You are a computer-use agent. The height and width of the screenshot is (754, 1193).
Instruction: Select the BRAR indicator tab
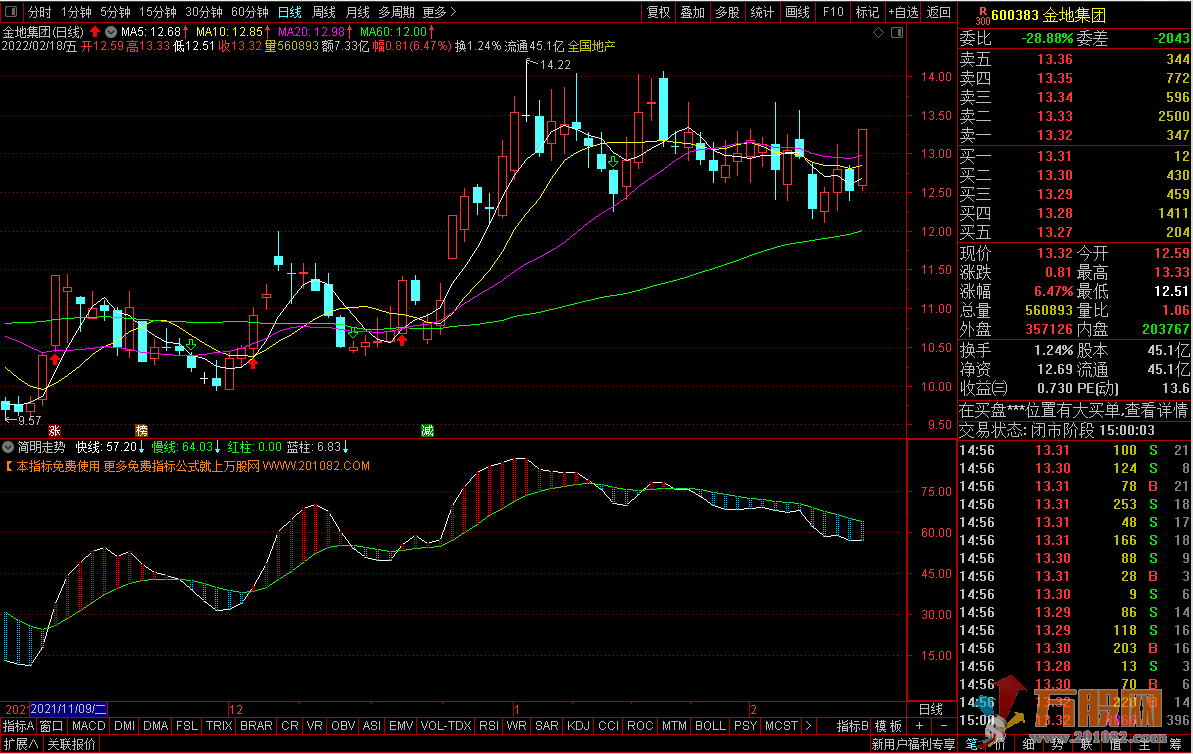click(x=256, y=726)
